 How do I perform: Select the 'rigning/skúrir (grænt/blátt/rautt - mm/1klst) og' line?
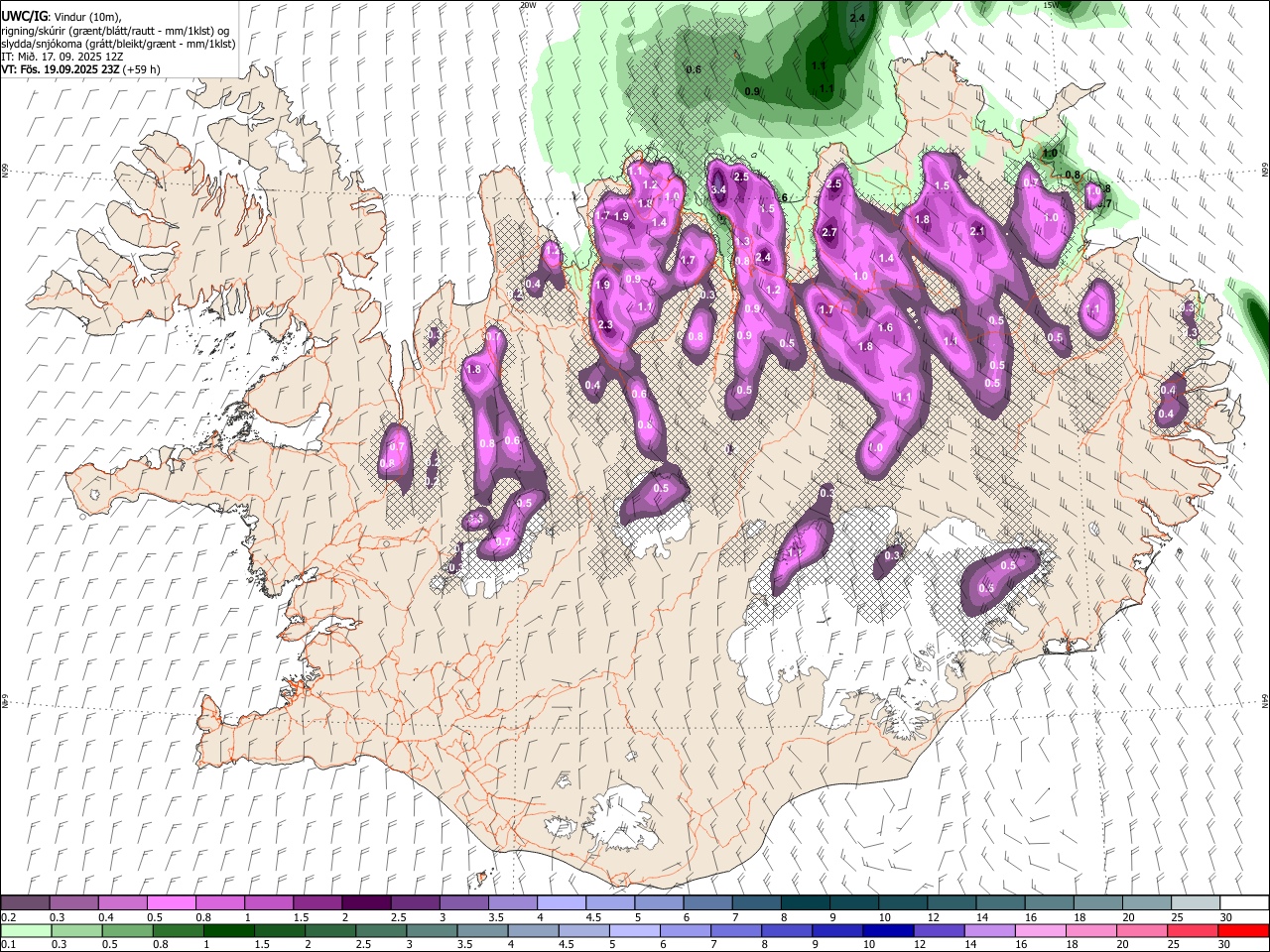[x=115, y=31]
